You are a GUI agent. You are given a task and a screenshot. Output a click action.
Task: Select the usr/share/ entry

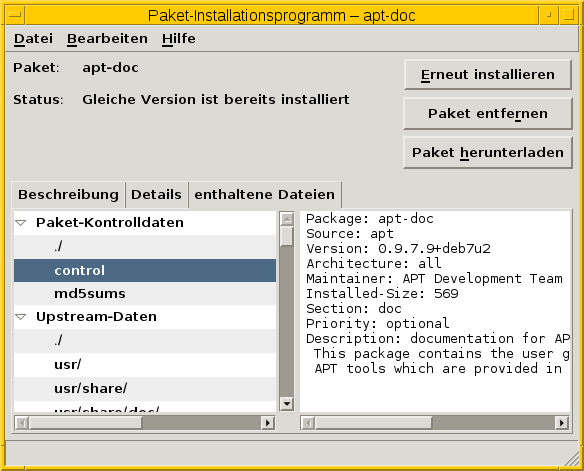pyautogui.click(x=145, y=389)
